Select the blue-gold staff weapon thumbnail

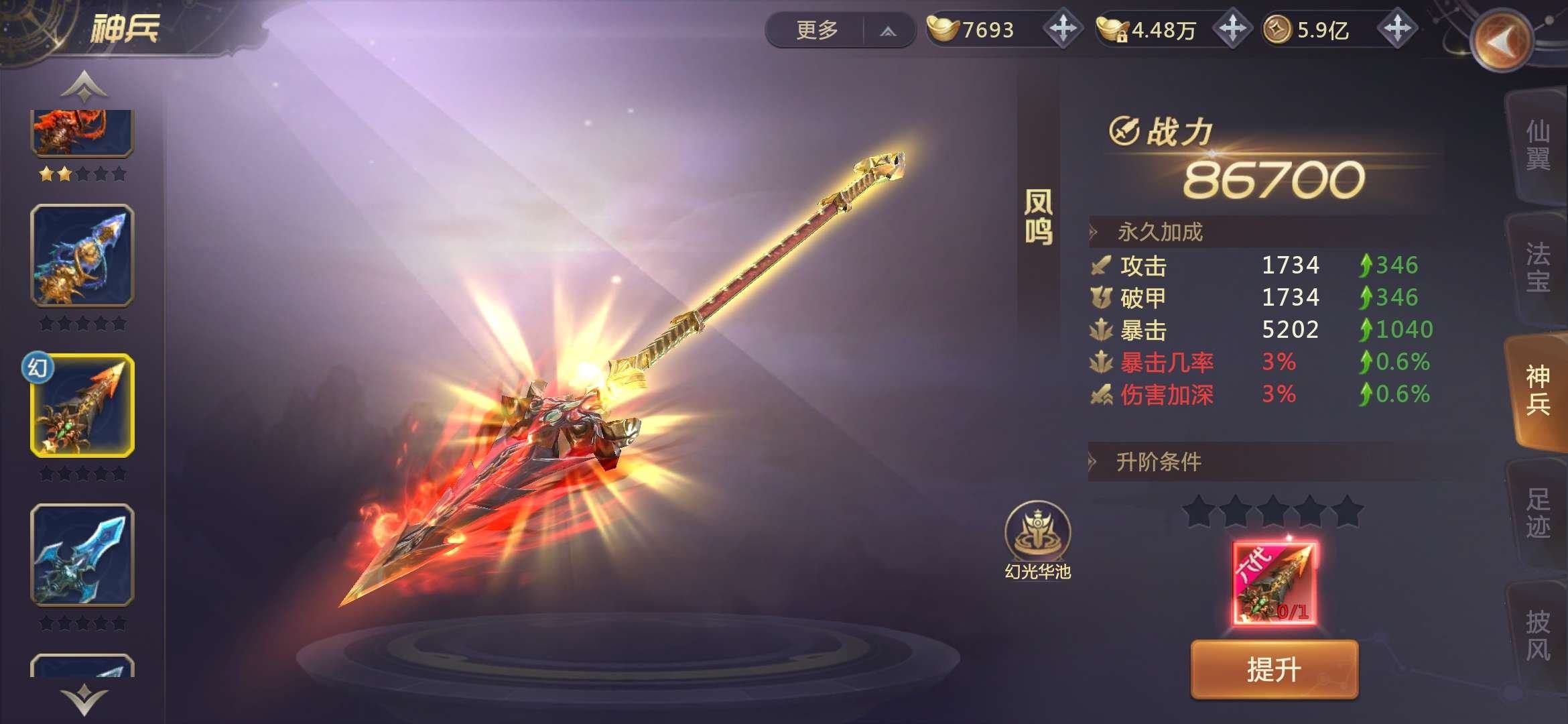82,256
